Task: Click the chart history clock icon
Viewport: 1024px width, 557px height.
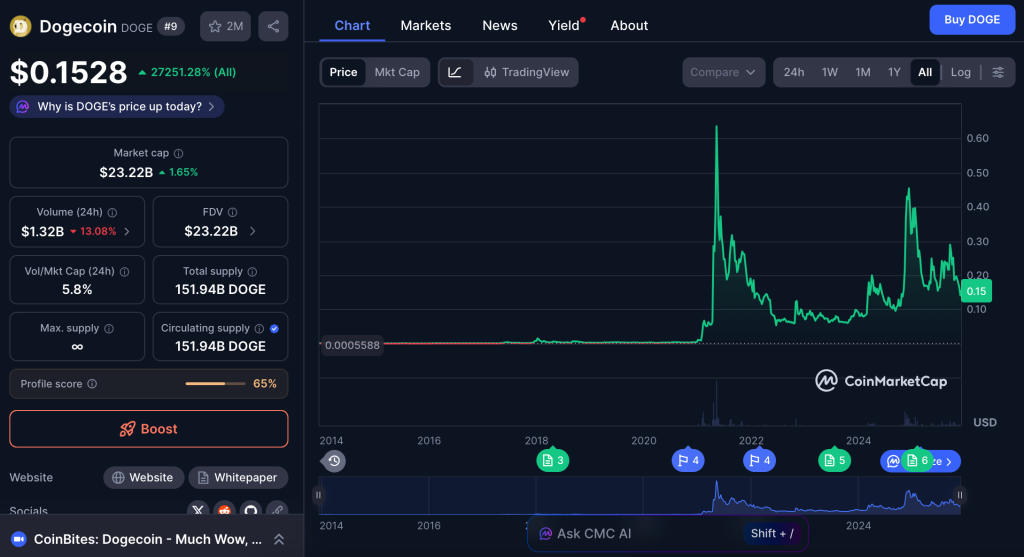Action: [334, 461]
